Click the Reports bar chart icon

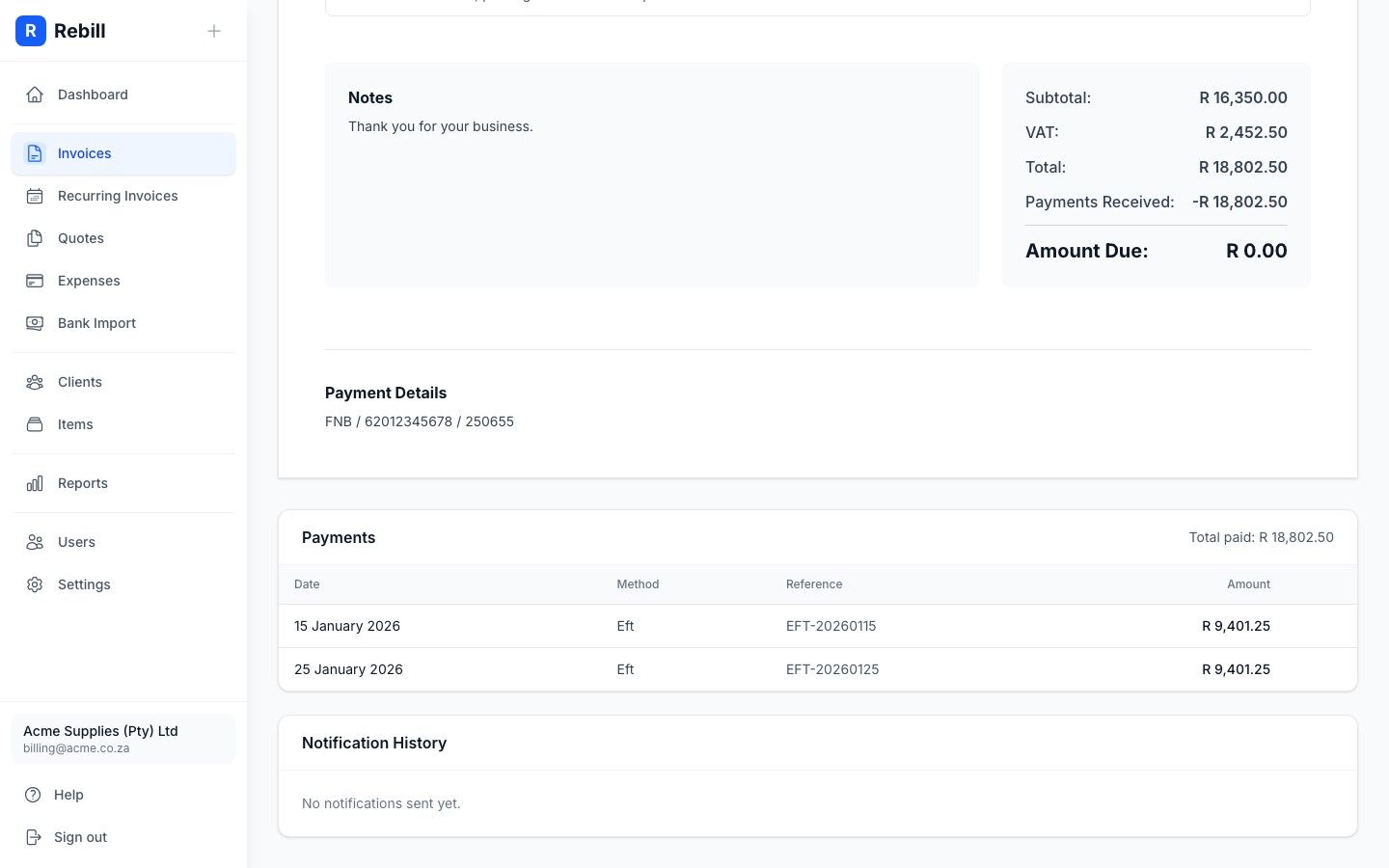[35, 483]
